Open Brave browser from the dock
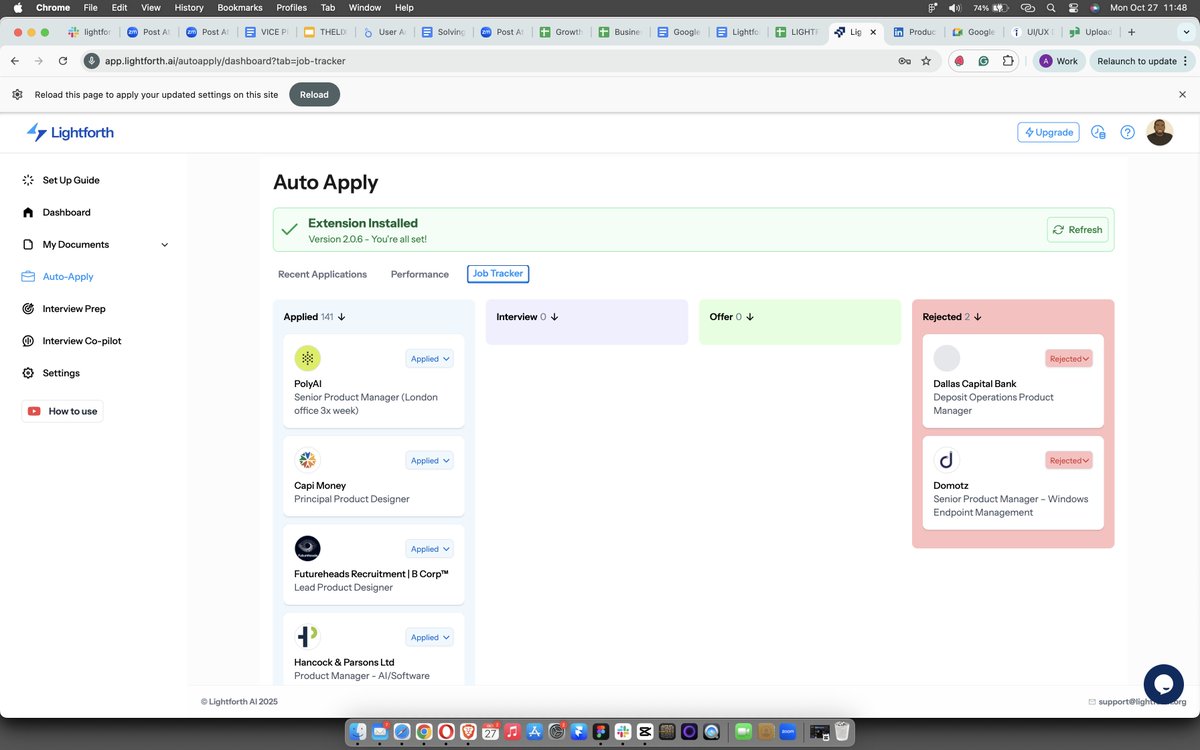 point(468,732)
